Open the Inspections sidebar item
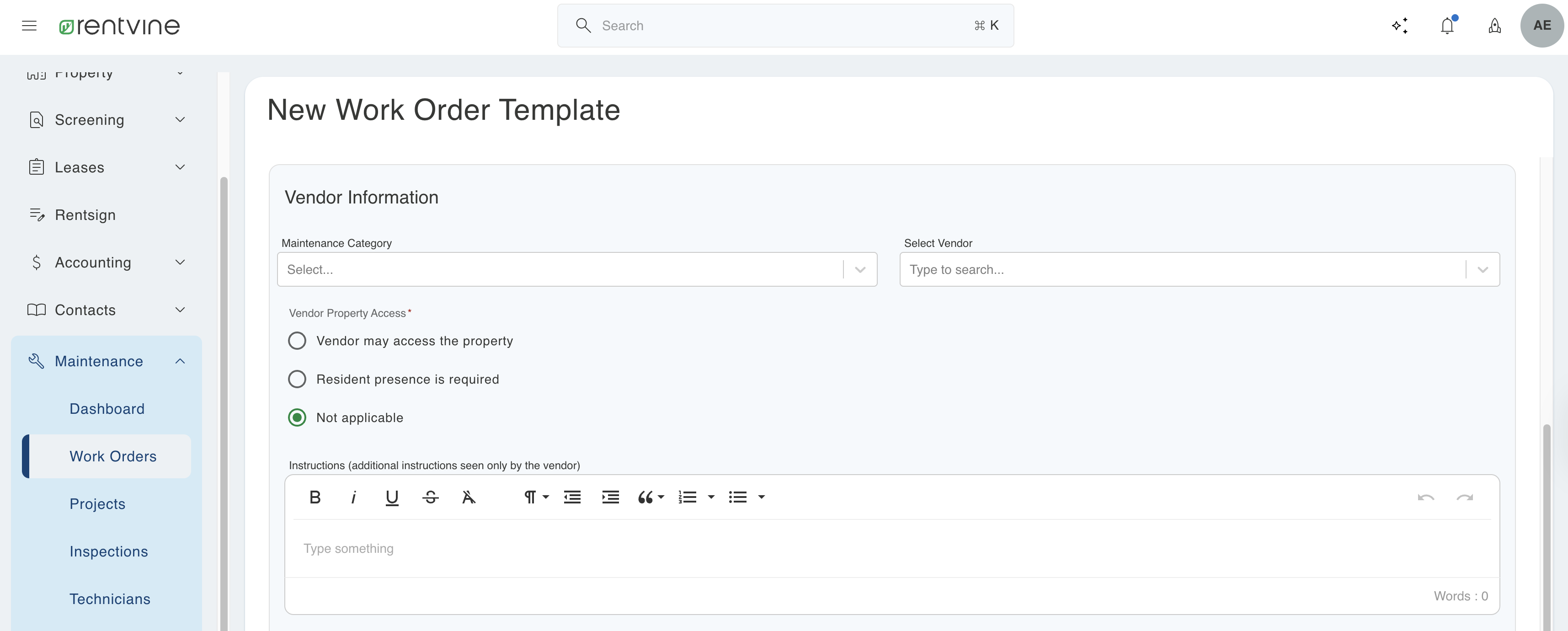 pyautogui.click(x=108, y=551)
